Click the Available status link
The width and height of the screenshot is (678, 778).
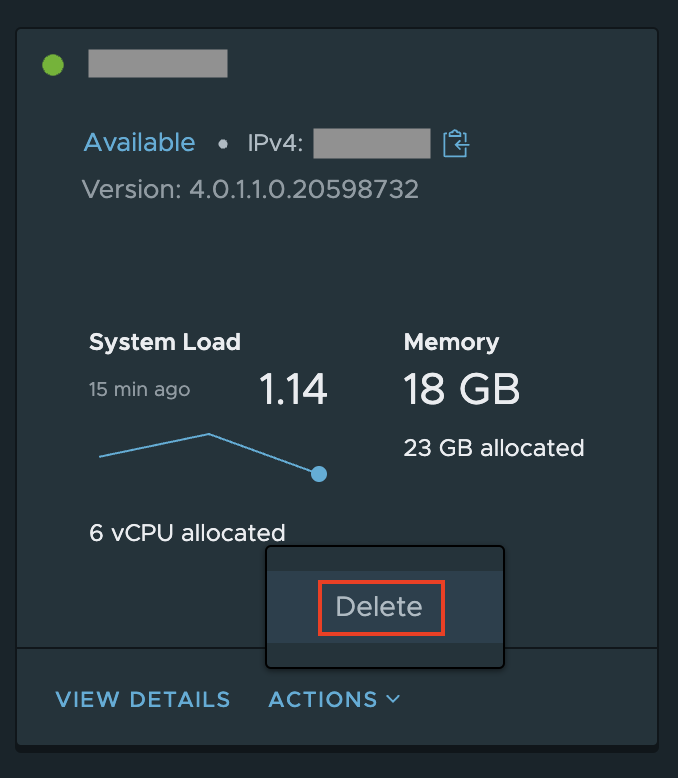[x=139, y=143]
